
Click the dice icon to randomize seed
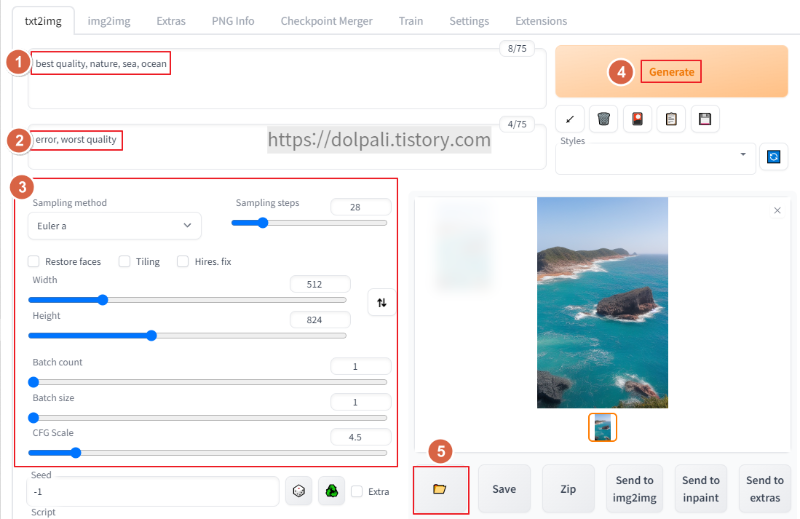pos(298,491)
